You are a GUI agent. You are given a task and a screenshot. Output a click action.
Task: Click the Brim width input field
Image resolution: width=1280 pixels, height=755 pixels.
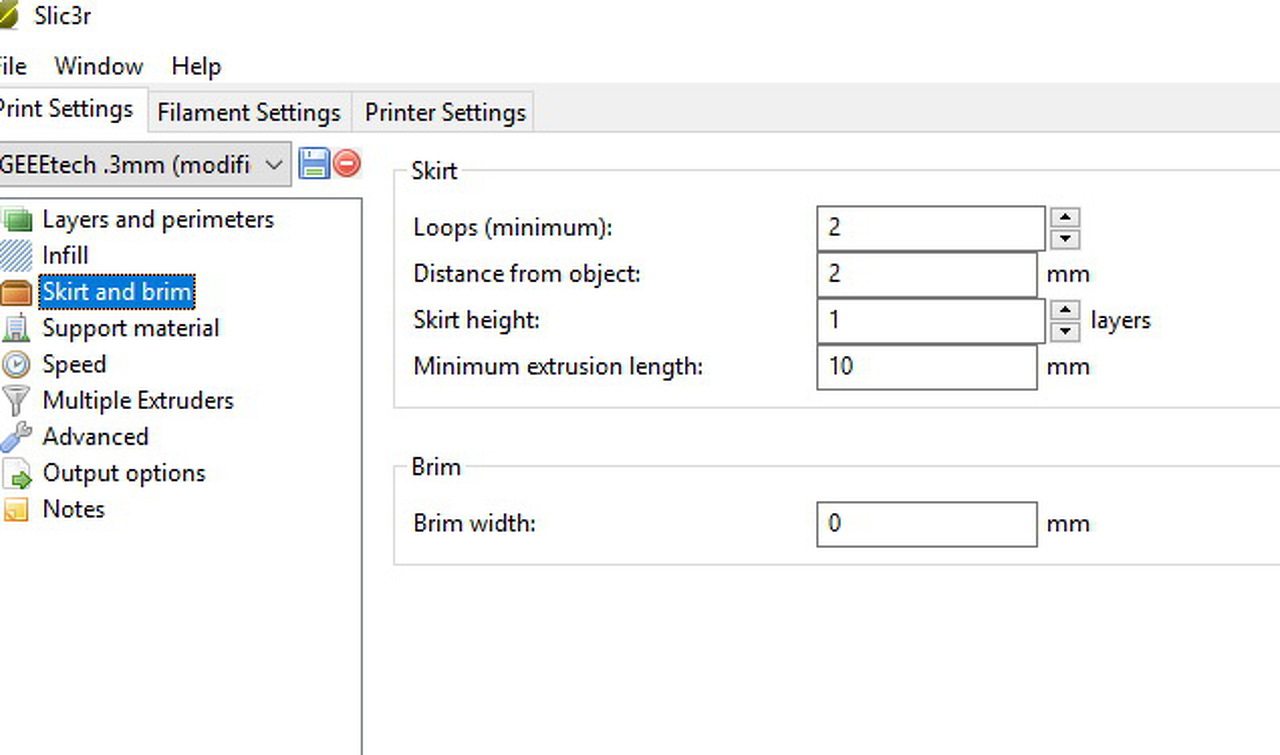click(927, 524)
